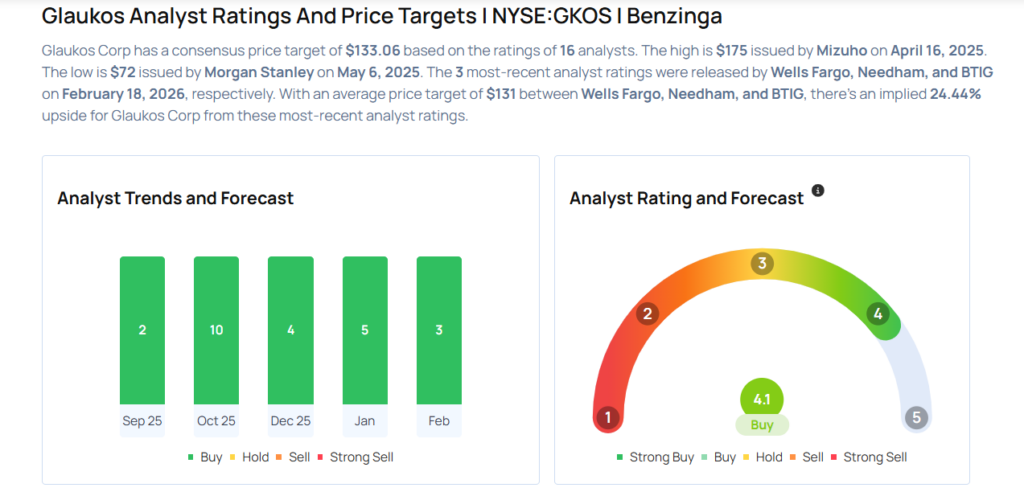Screen dimensions: 1024x496
Task: Toggle Strong Buy legend under the rating gauge
Action: (655, 457)
